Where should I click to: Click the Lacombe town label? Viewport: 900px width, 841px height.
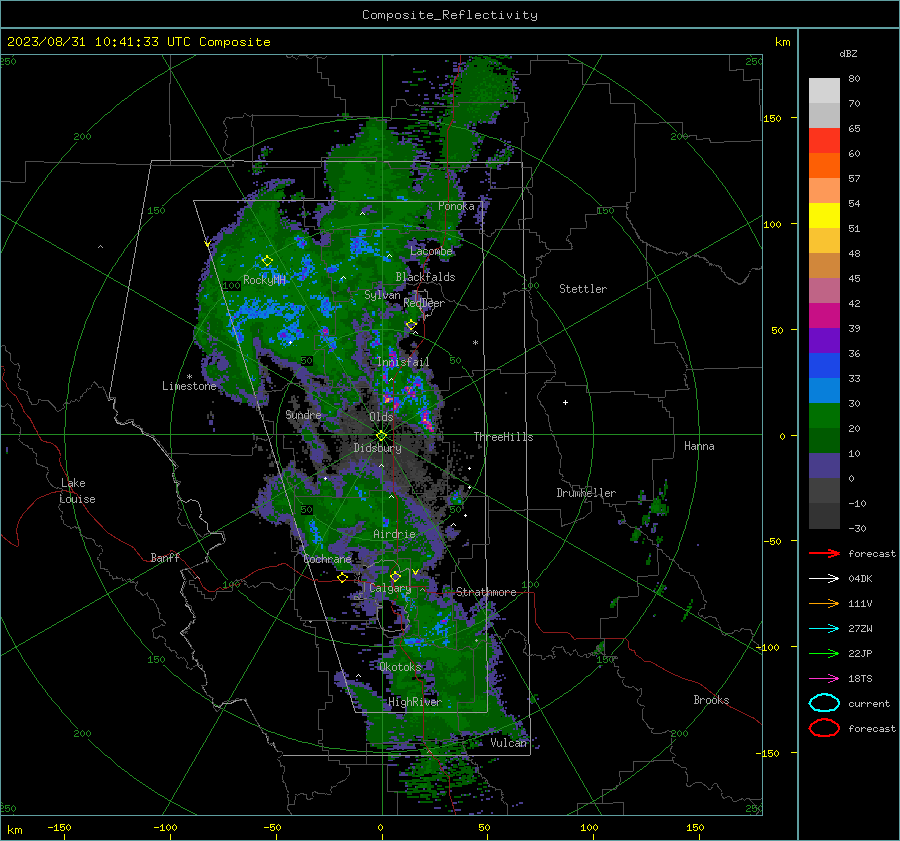(431, 251)
